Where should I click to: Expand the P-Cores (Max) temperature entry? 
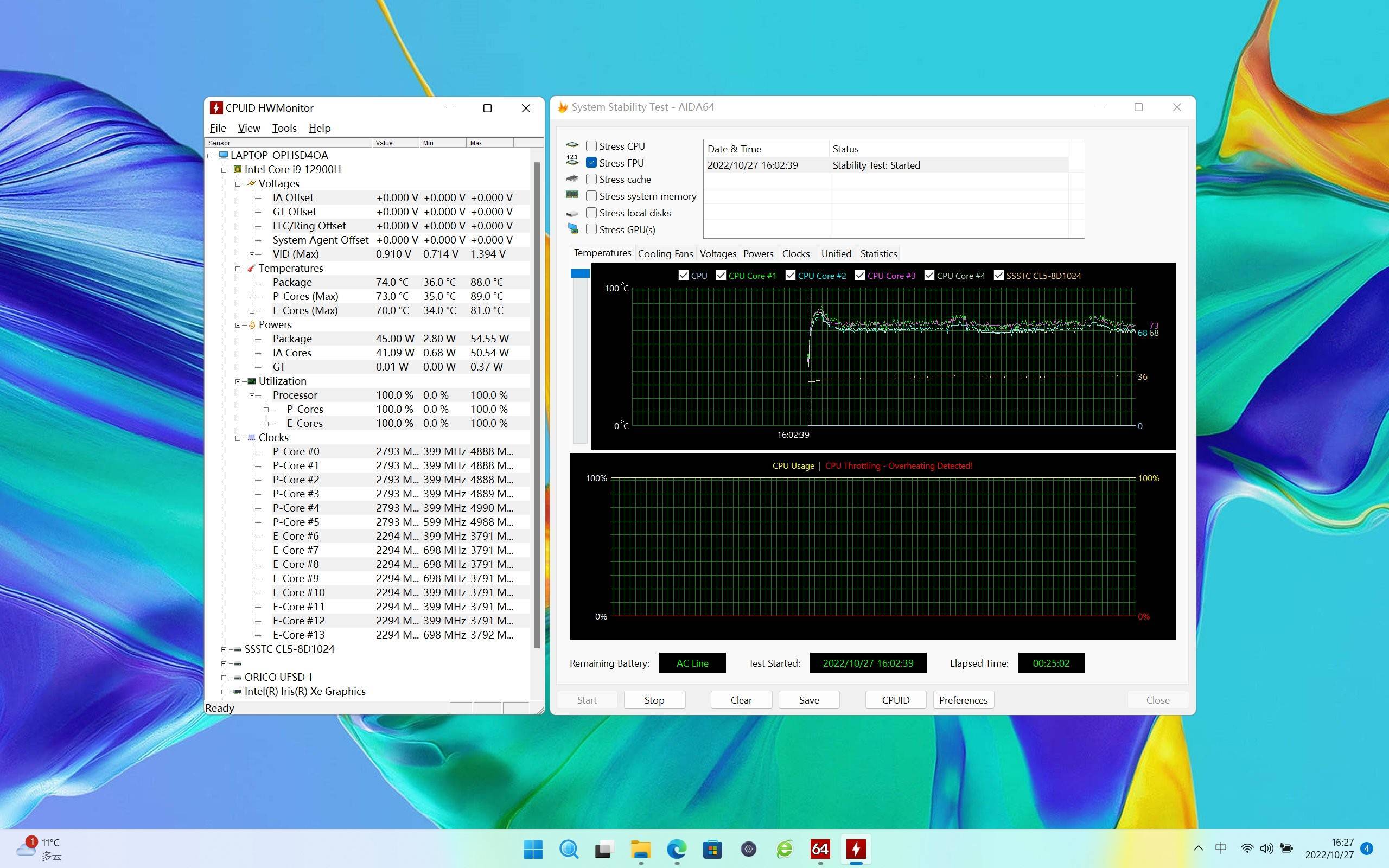pos(252,296)
